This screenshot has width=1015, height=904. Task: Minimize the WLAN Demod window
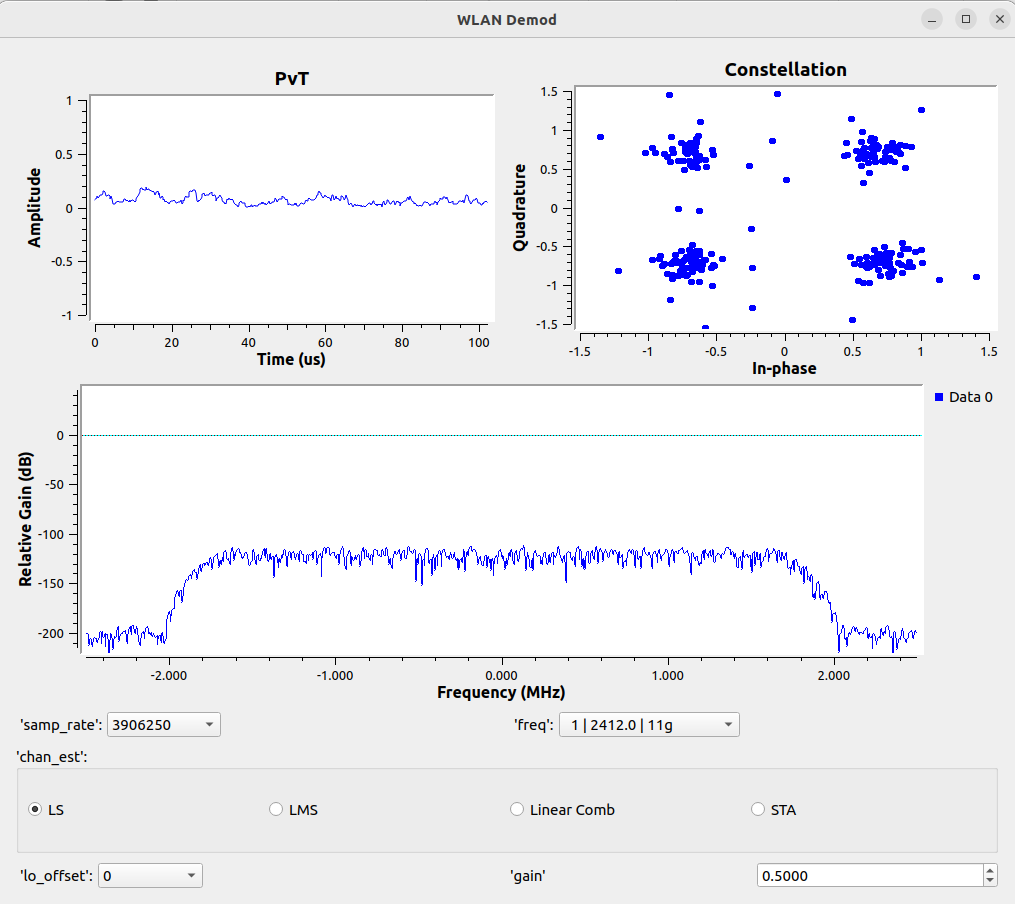tap(932, 19)
